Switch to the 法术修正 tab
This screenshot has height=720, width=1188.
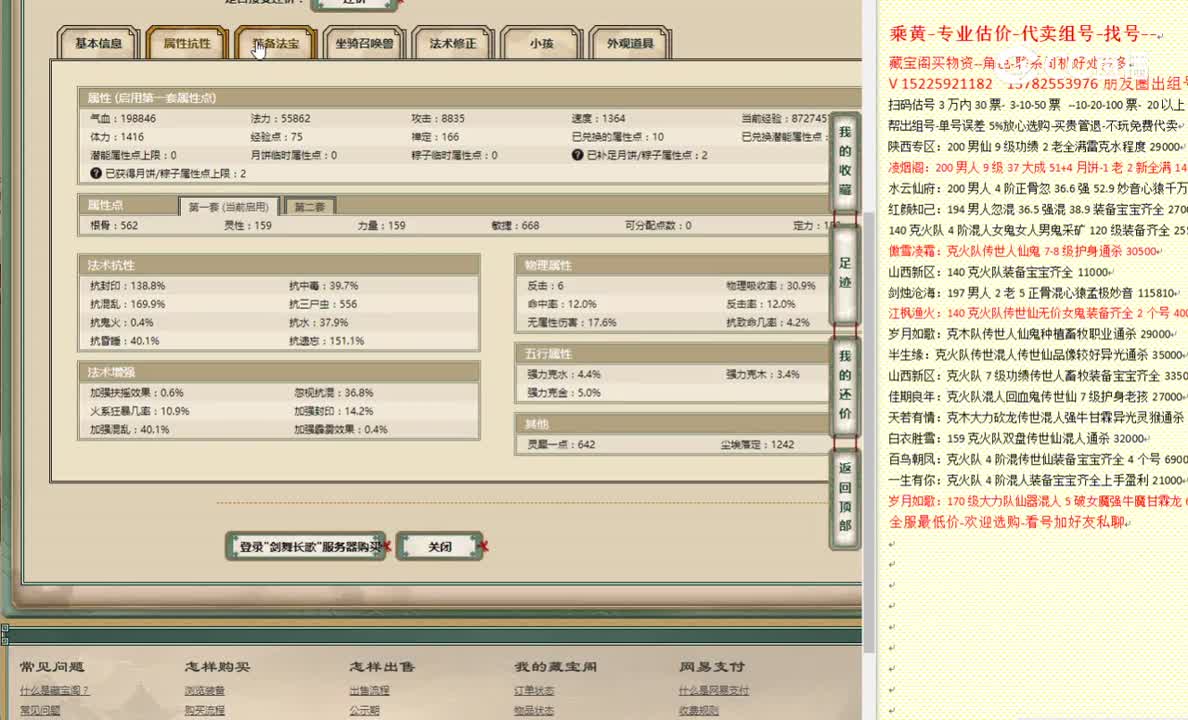tap(453, 43)
